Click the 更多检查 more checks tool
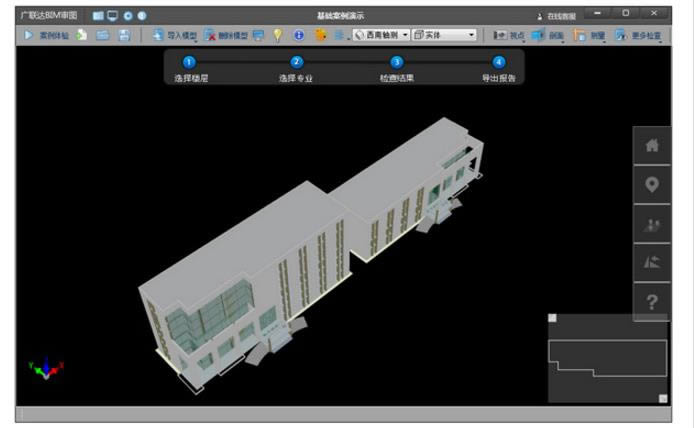Viewport: 694px width, 428px height. pos(638,35)
